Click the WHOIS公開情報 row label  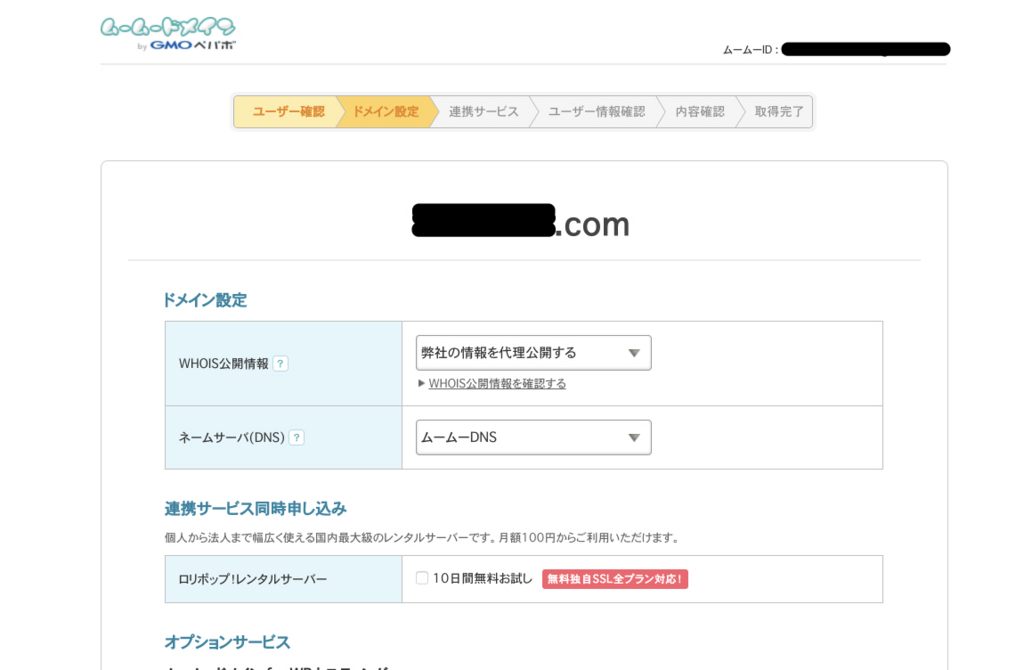click(224, 364)
